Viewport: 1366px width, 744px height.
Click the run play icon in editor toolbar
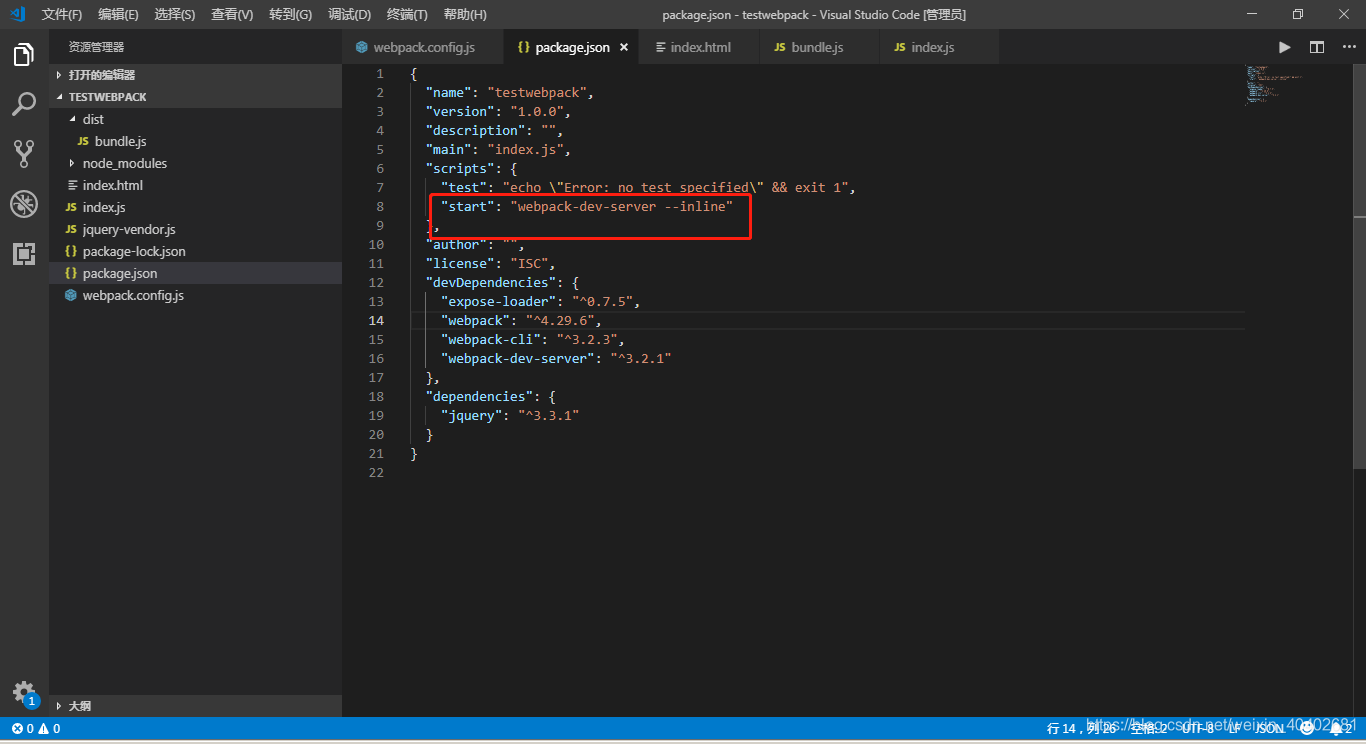(1285, 47)
